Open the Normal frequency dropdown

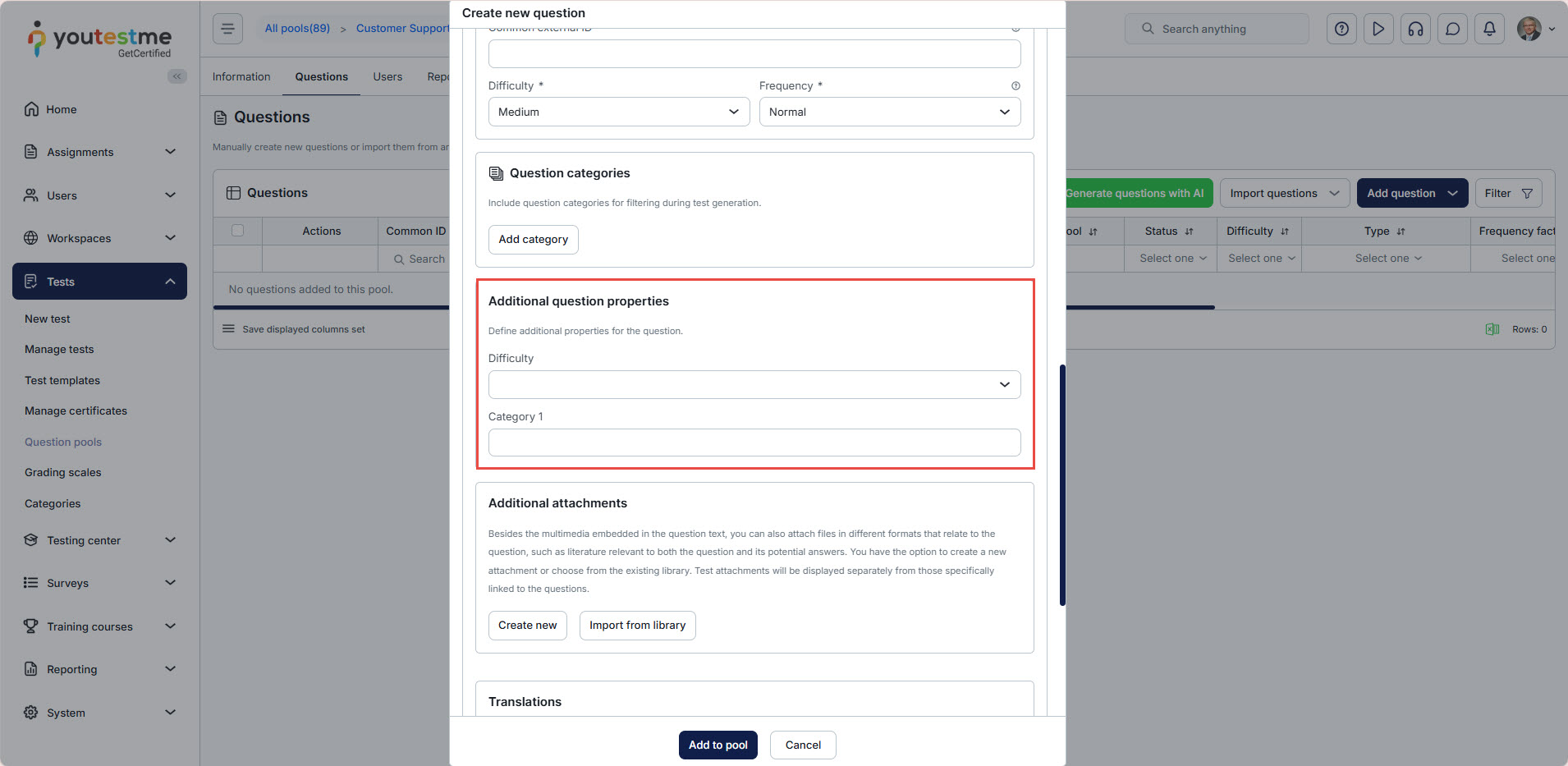(x=889, y=112)
